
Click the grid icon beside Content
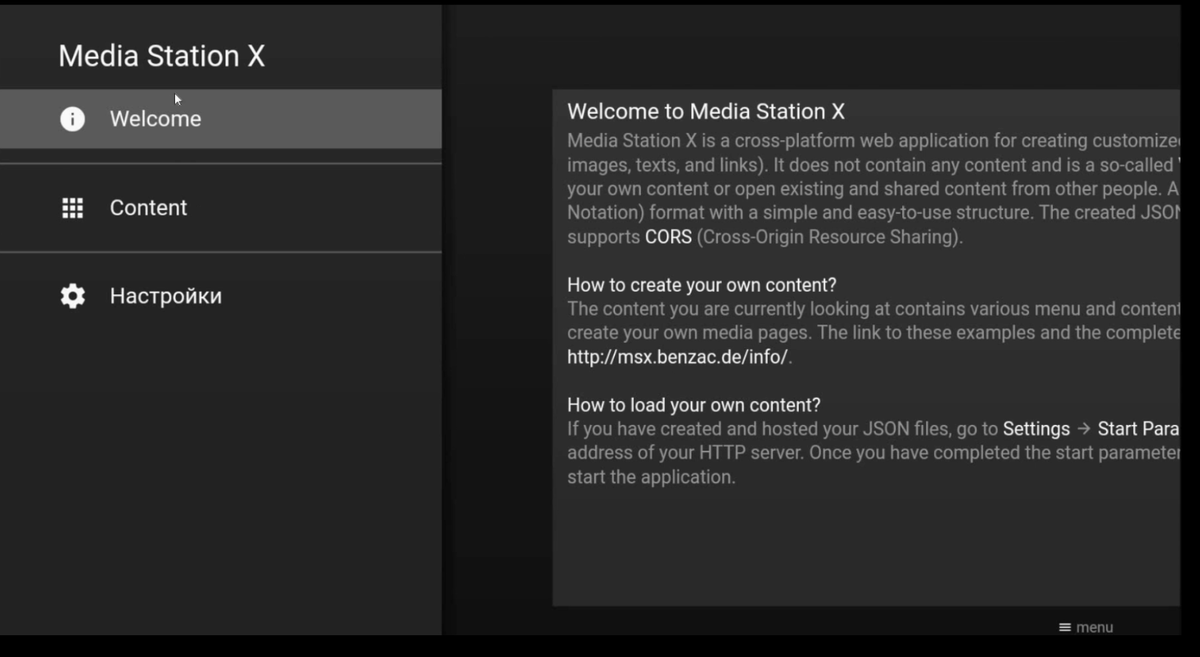pyautogui.click(x=72, y=208)
